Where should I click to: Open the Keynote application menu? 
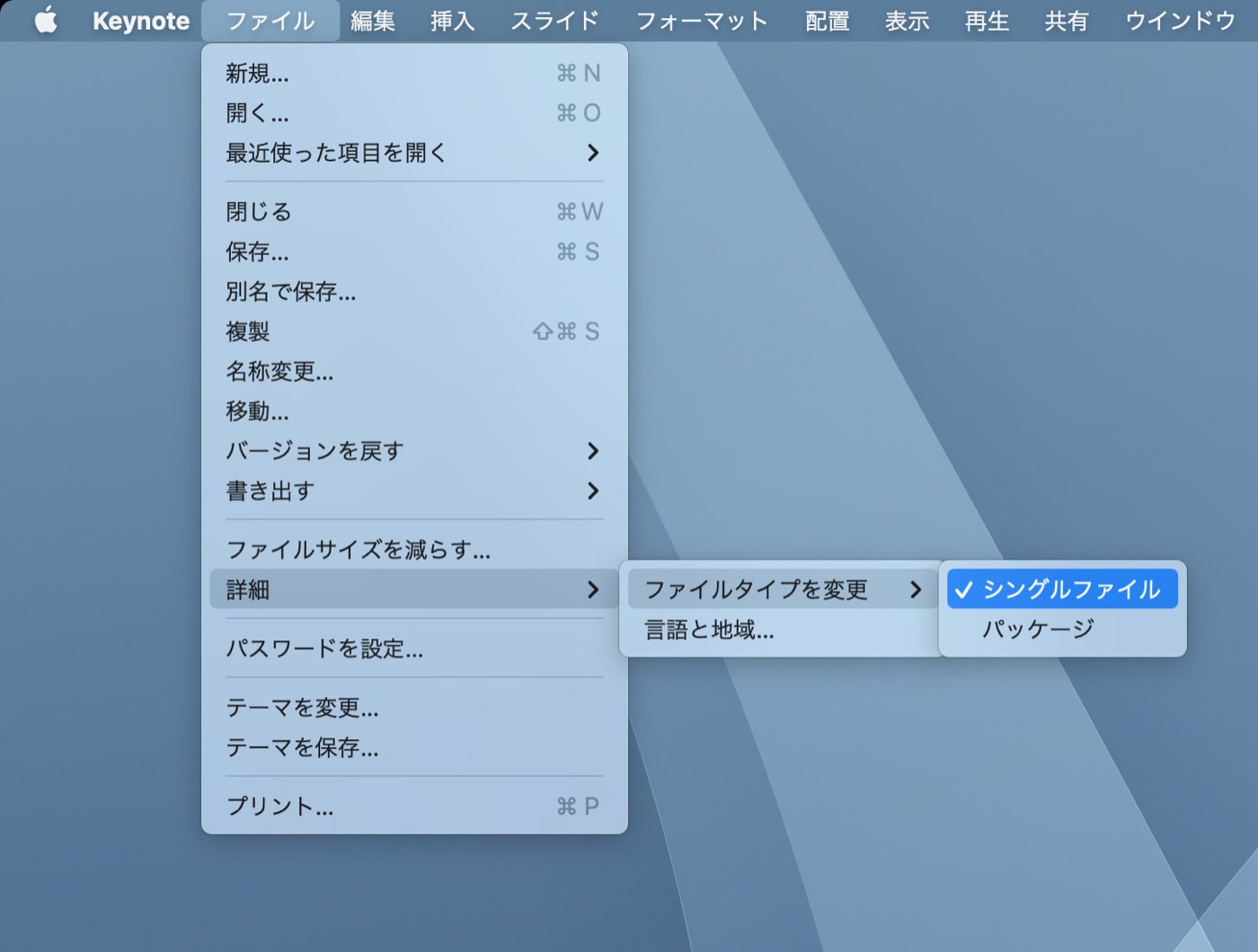[x=141, y=21]
